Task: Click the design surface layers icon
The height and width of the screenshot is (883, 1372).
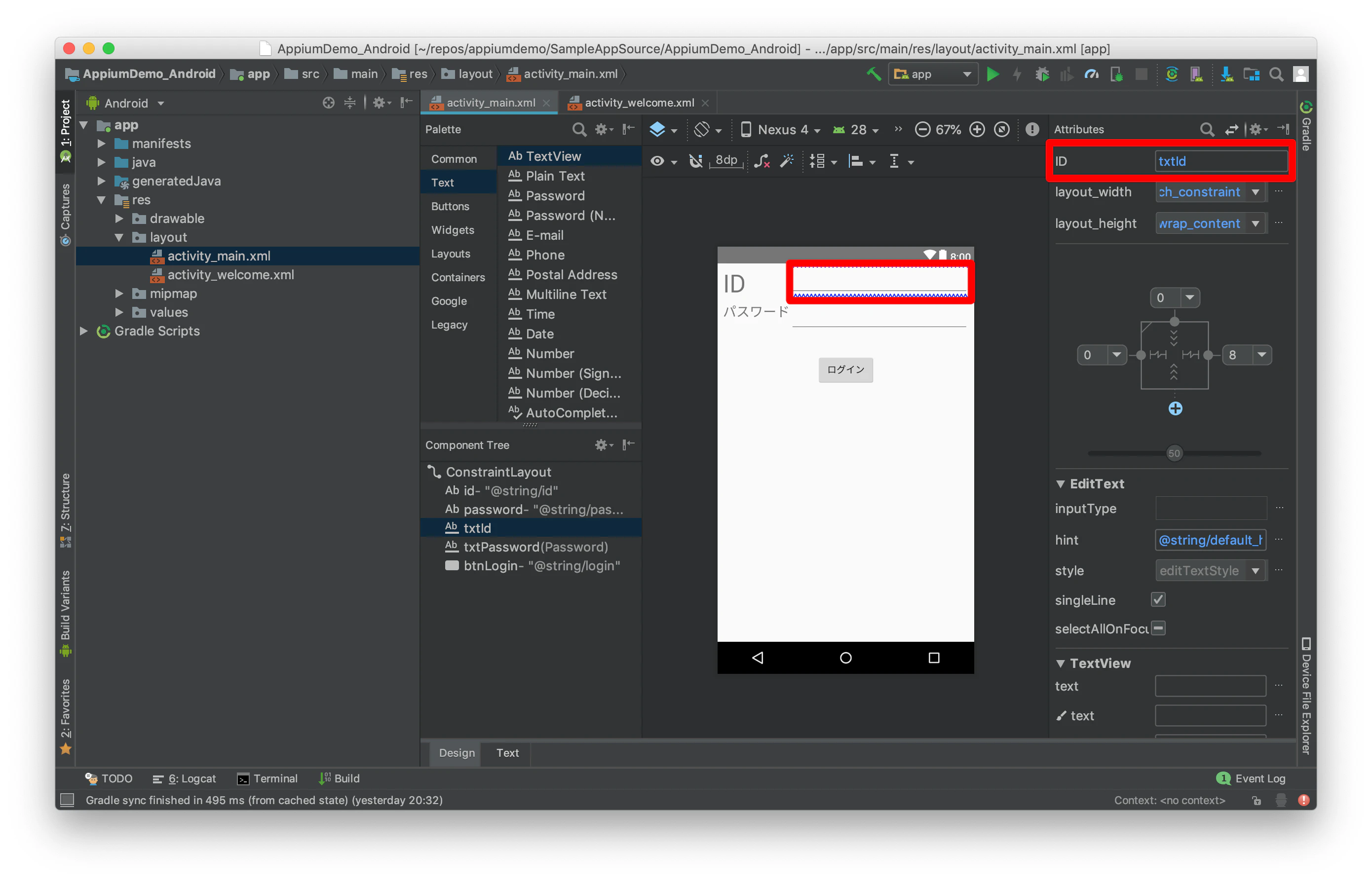Action: pos(657,130)
